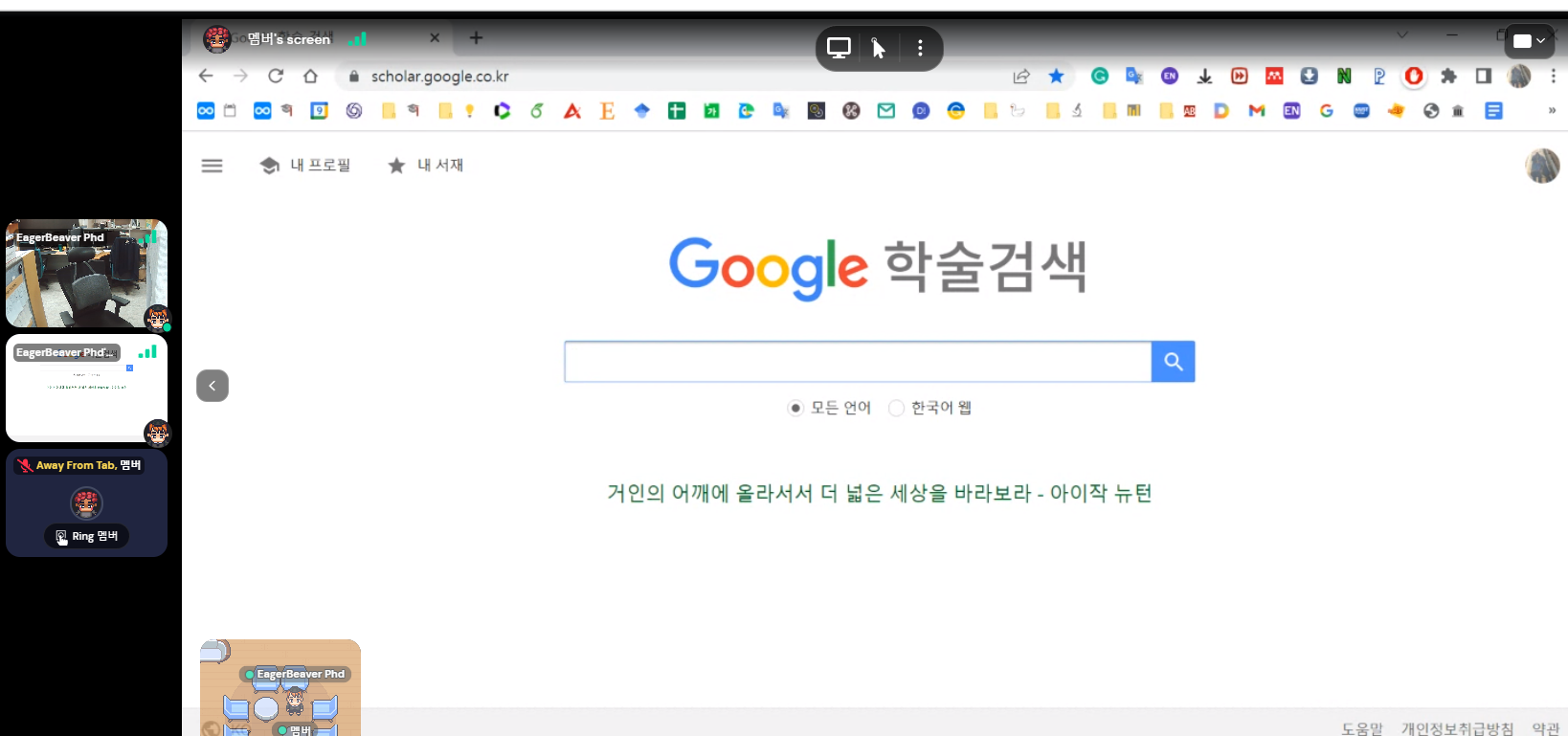
Task: Open the red Mendeley extension icon
Action: 1274,76
